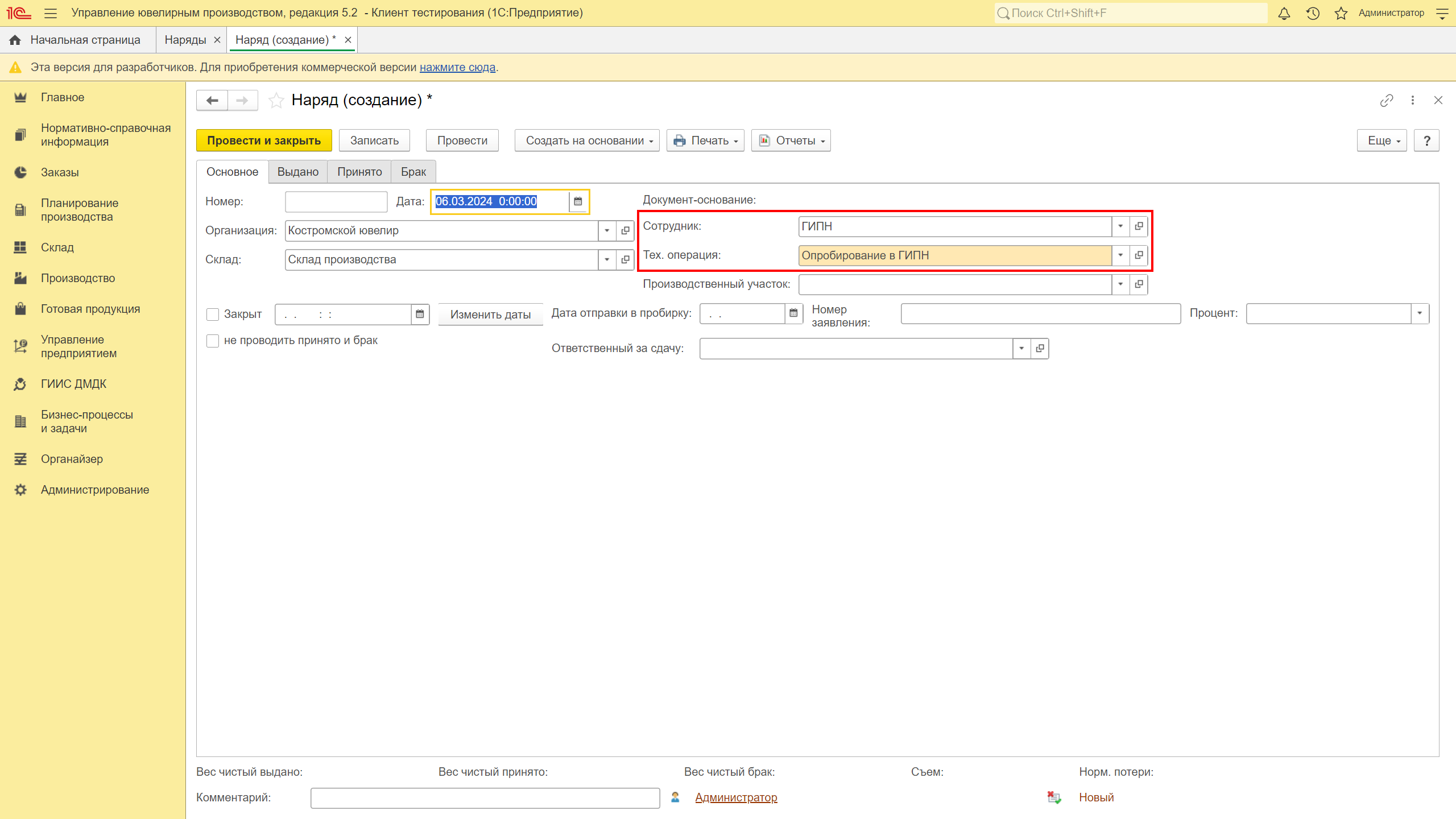Click the Записать button
The height and width of the screenshot is (819, 1456).
pyautogui.click(x=374, y=140)
